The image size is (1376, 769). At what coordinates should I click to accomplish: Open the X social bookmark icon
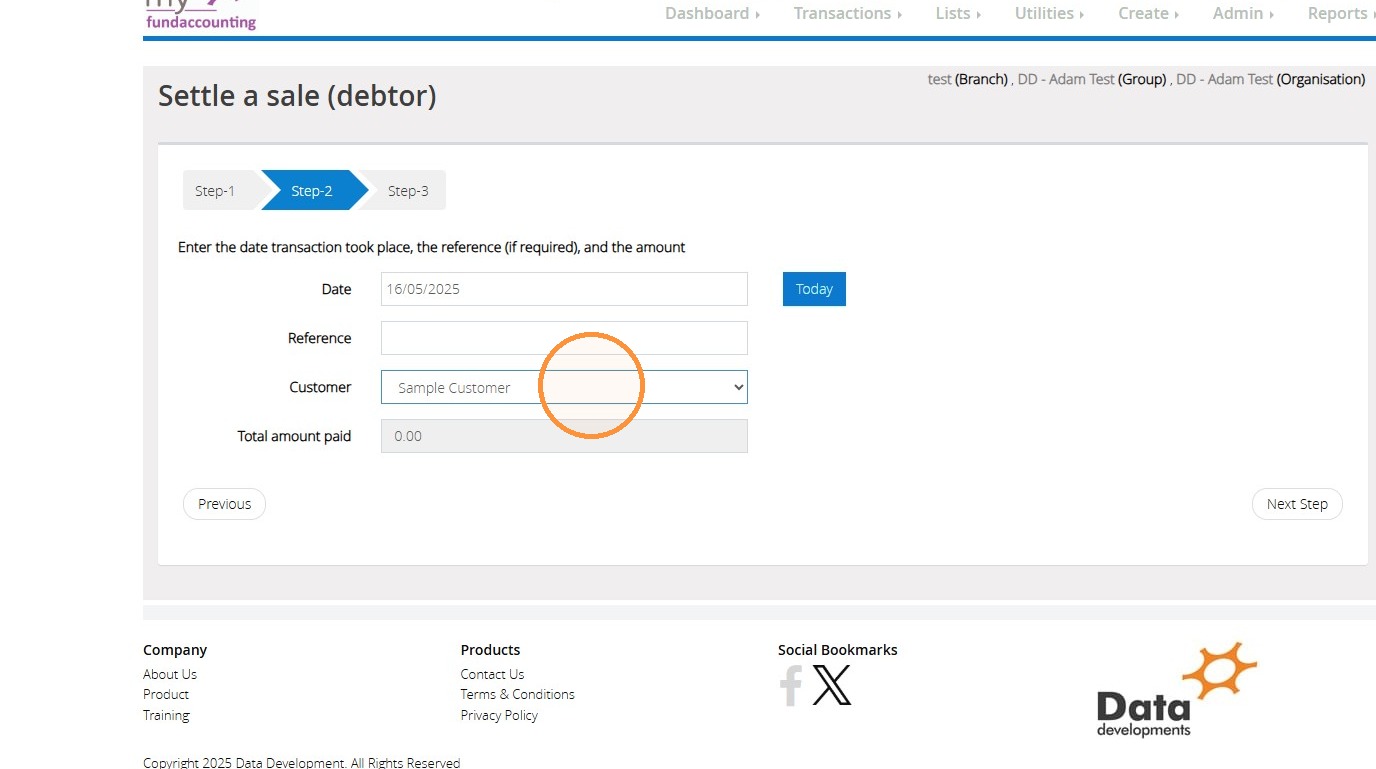[832, 686]
